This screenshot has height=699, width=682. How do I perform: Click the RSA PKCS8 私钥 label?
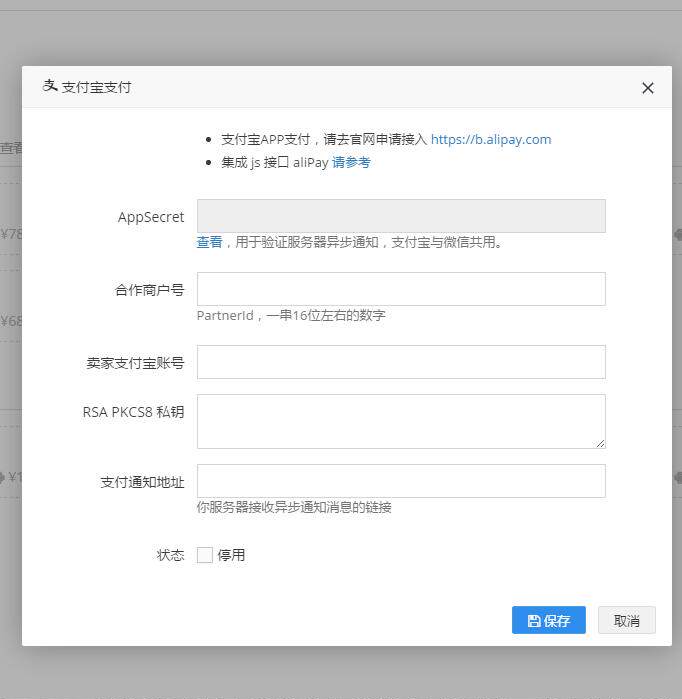(134, 412)
